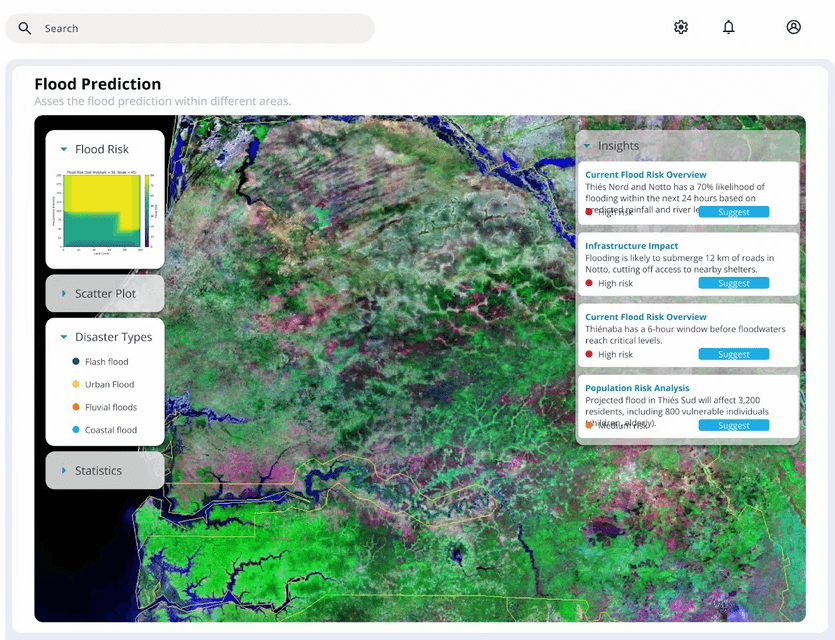The width and height of the screenshot is (835, 640).
Task: Select the Coastal flood blue dot
Action: [x=76, y=429]
